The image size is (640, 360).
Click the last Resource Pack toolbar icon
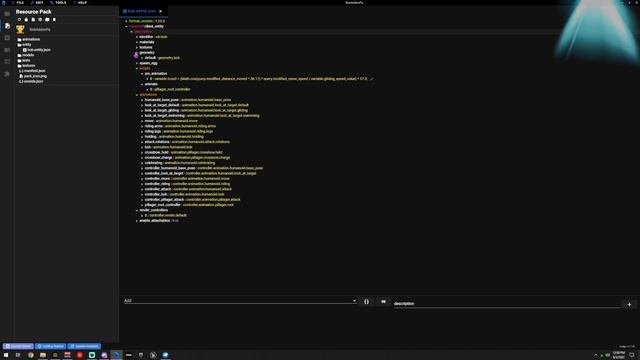pyautogui.click(x=54, y=20)
